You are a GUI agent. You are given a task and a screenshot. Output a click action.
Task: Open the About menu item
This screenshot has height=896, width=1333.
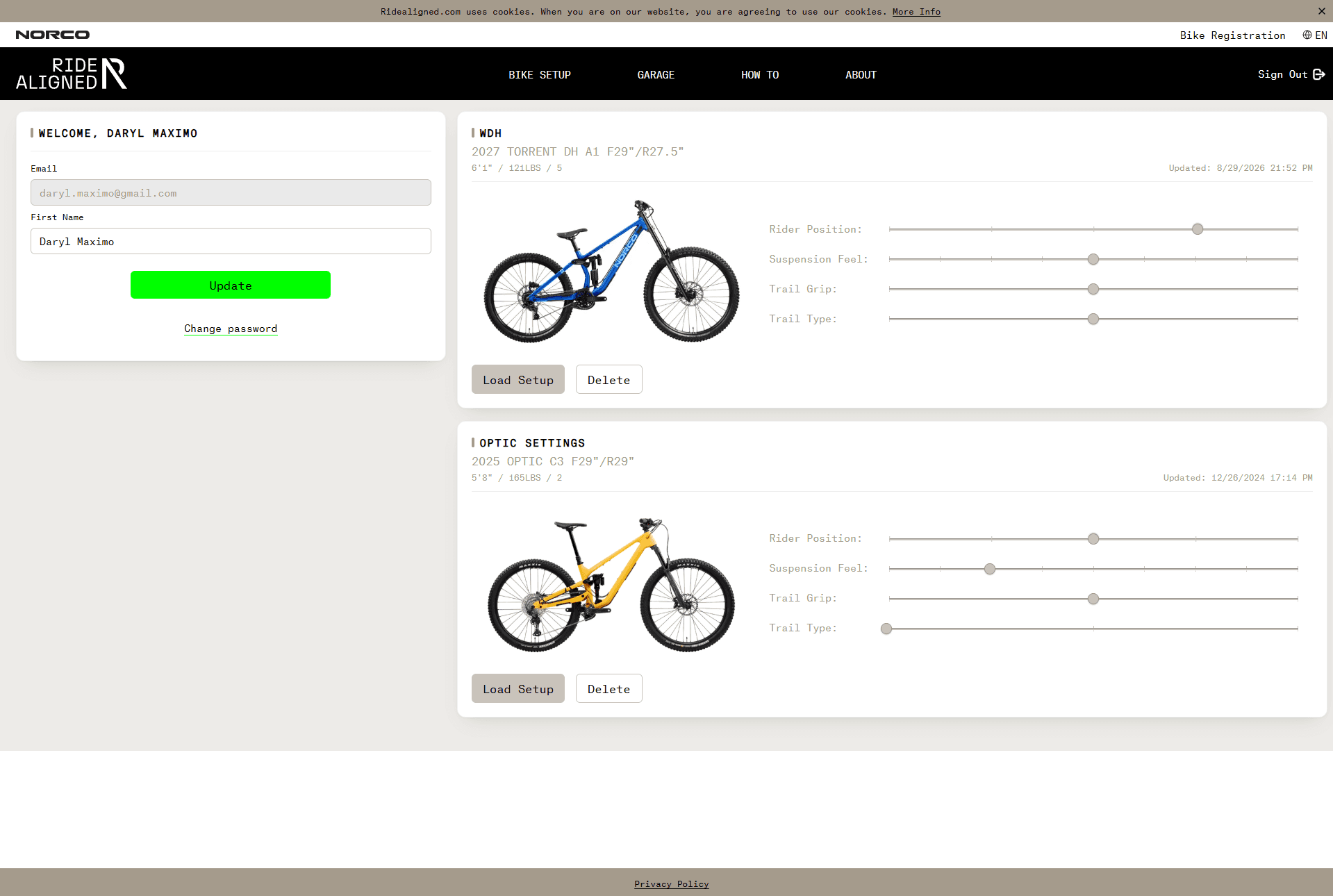861,75
